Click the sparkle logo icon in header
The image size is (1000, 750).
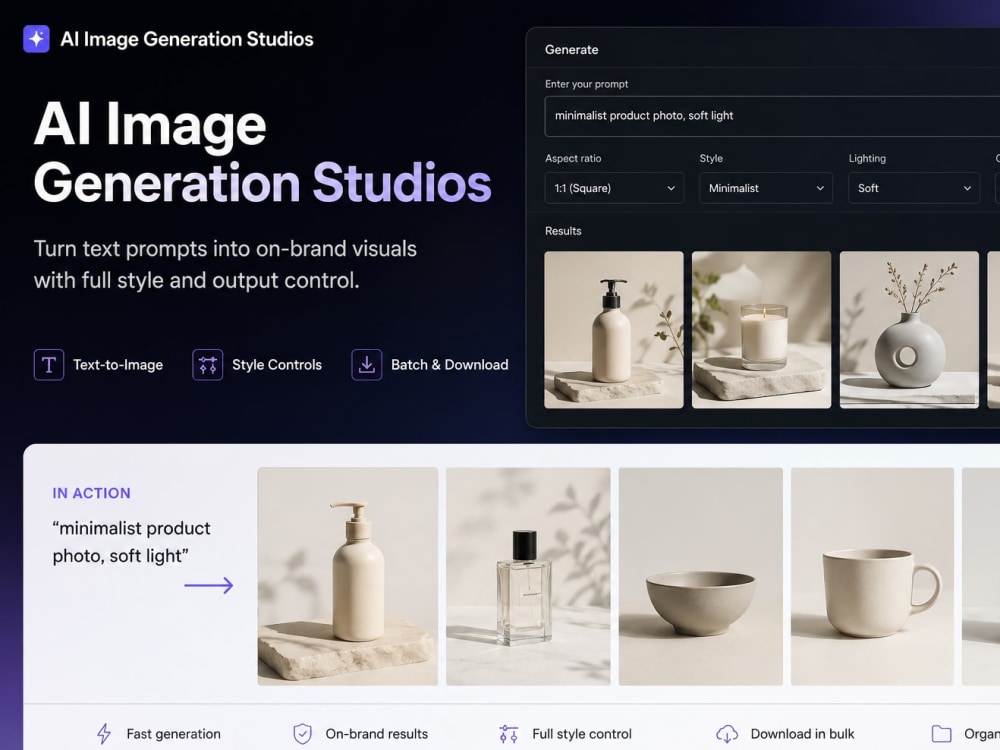coord(36,39)
